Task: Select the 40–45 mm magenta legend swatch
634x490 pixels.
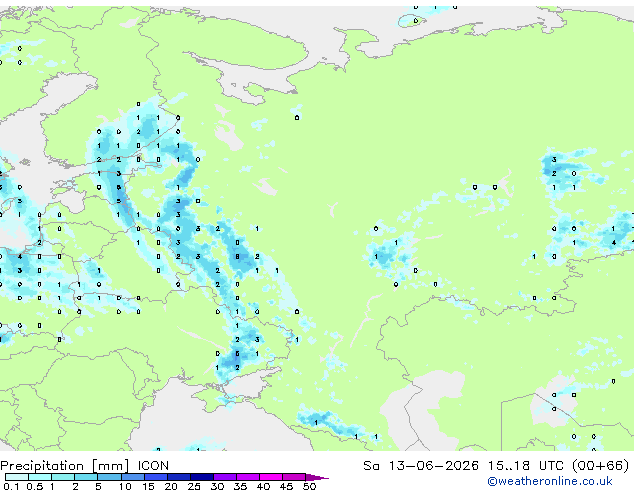Action: pyautogui.click(x=271, y=477)
